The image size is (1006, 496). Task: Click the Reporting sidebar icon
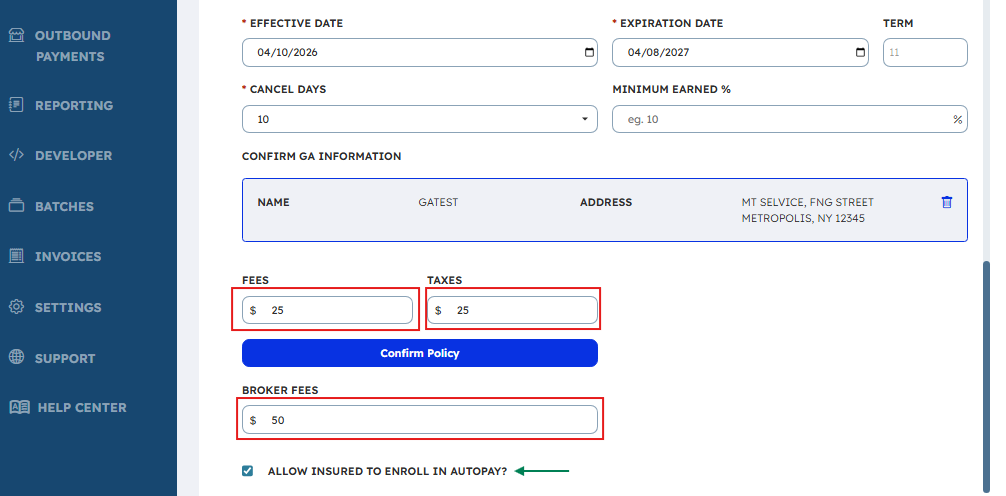[x=16, y=104]
